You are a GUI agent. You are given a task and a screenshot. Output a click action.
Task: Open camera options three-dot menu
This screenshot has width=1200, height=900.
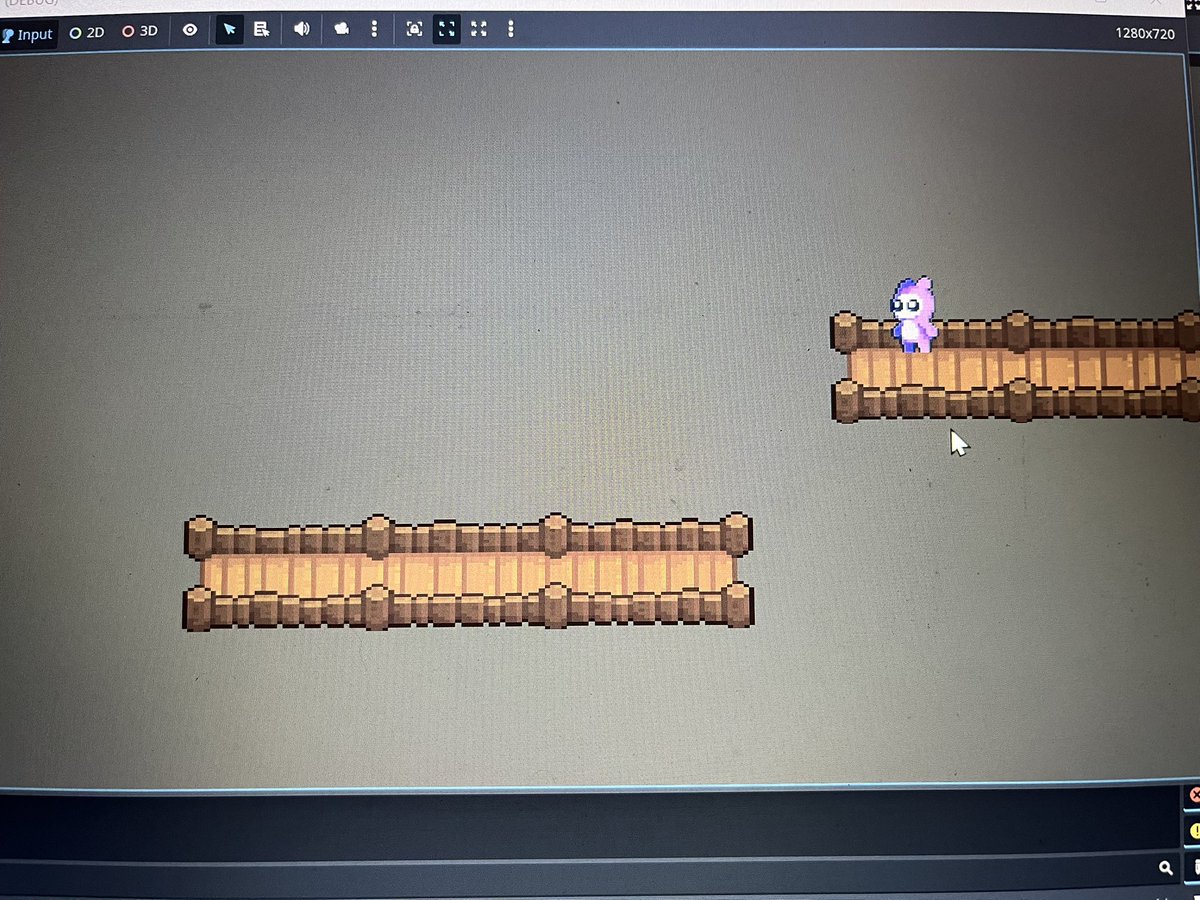coord(374,29)
